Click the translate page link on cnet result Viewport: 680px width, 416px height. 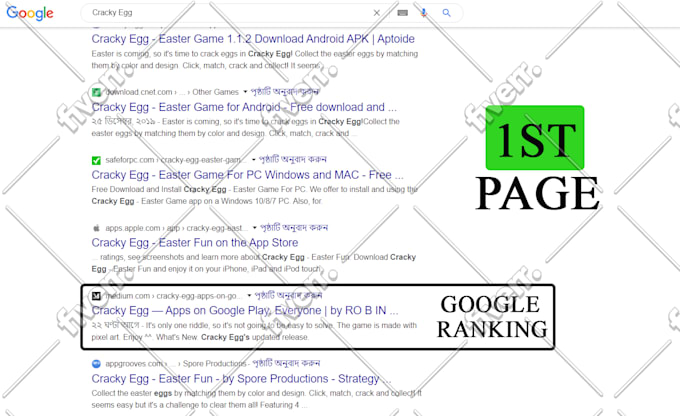[285, 92]
